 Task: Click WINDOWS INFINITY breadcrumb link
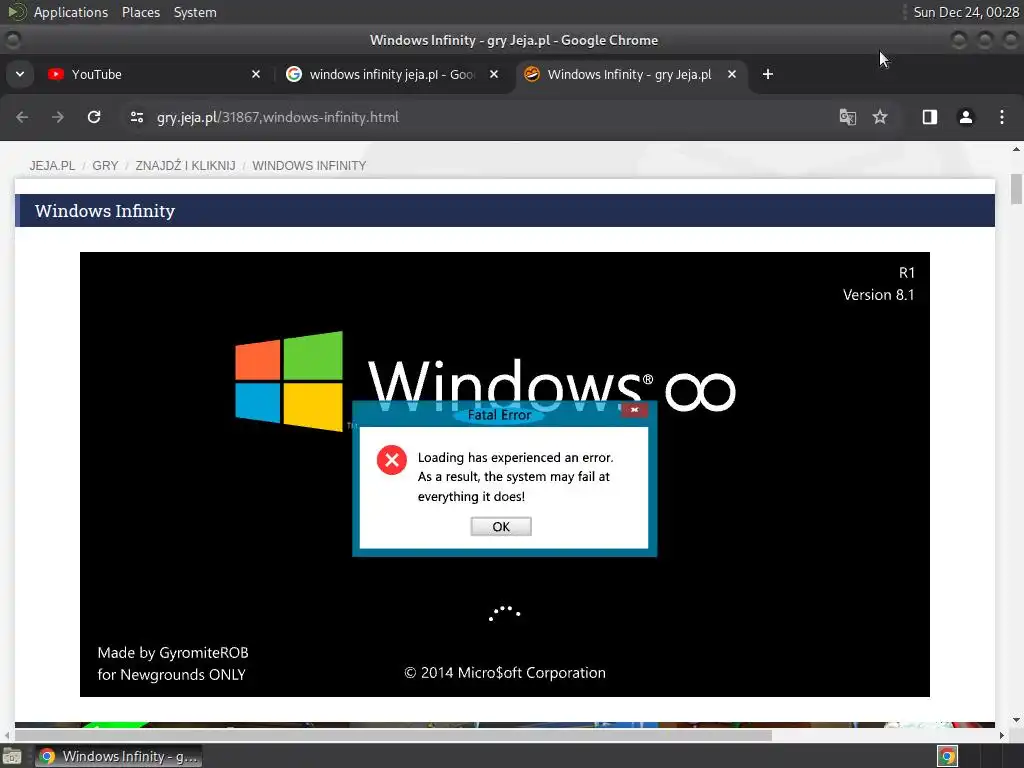[309, 166]
